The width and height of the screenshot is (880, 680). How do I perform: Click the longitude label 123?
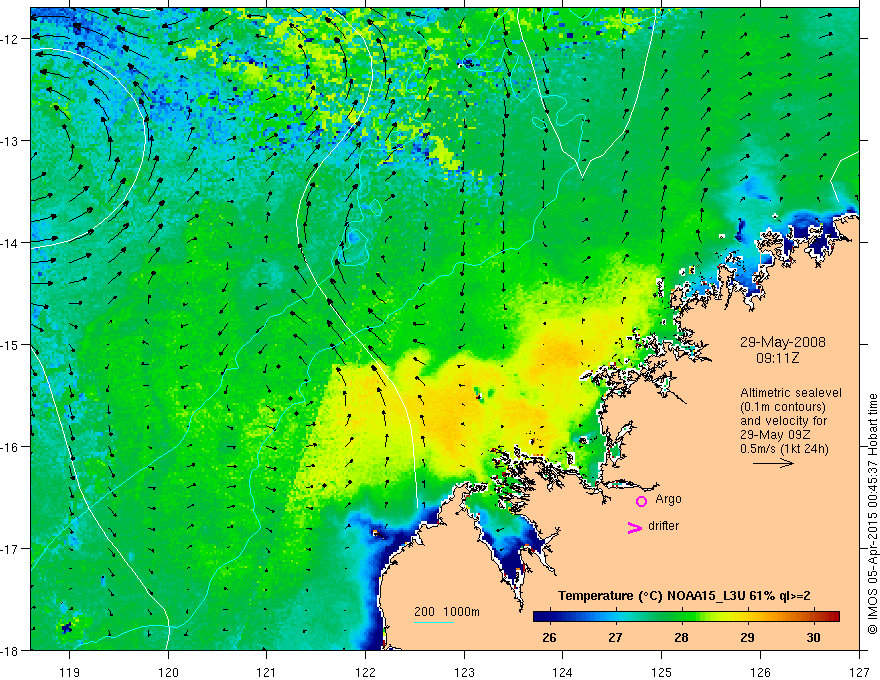click(x=464, y=672)
